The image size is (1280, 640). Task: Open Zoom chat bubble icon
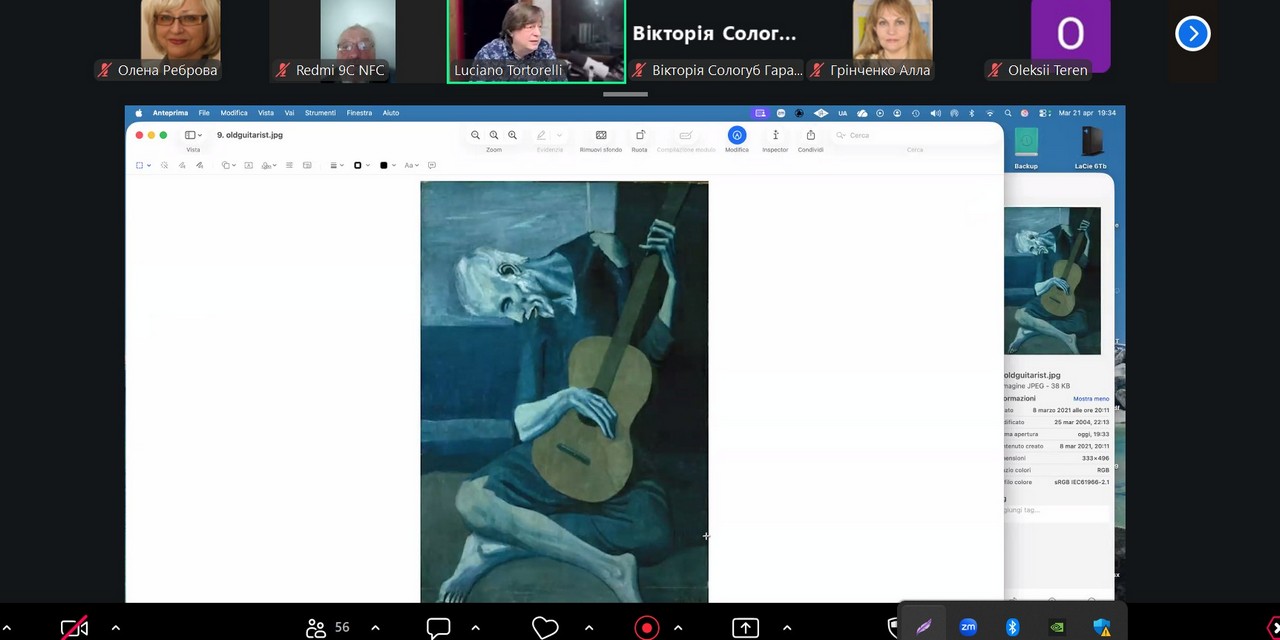click(438, 627)
